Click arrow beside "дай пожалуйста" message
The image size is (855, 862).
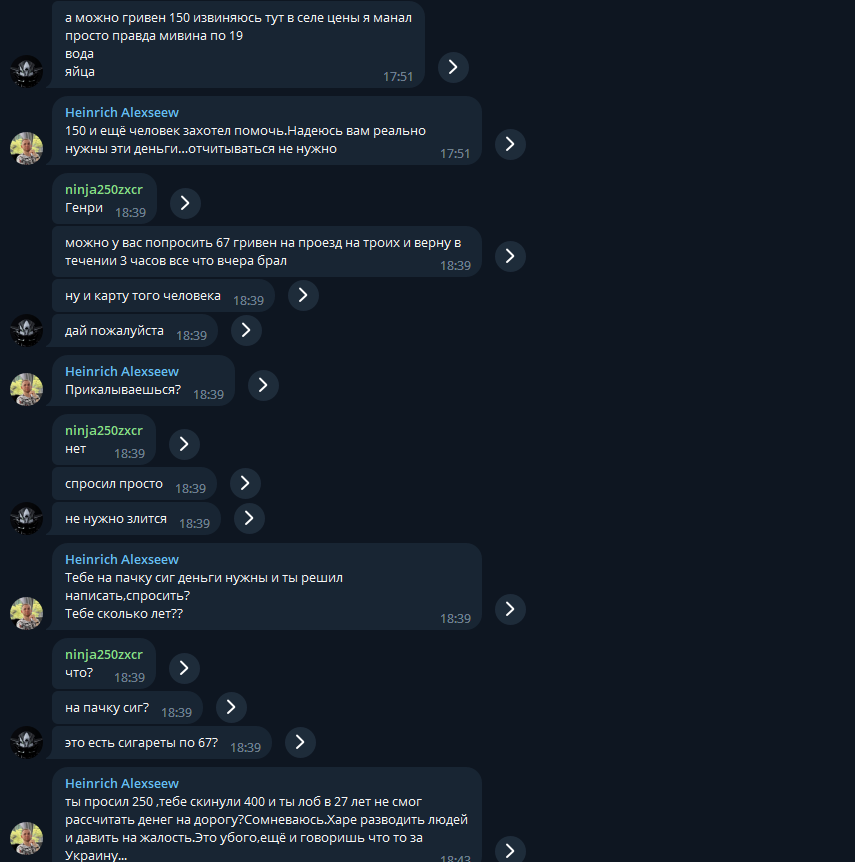click(246, 330)
